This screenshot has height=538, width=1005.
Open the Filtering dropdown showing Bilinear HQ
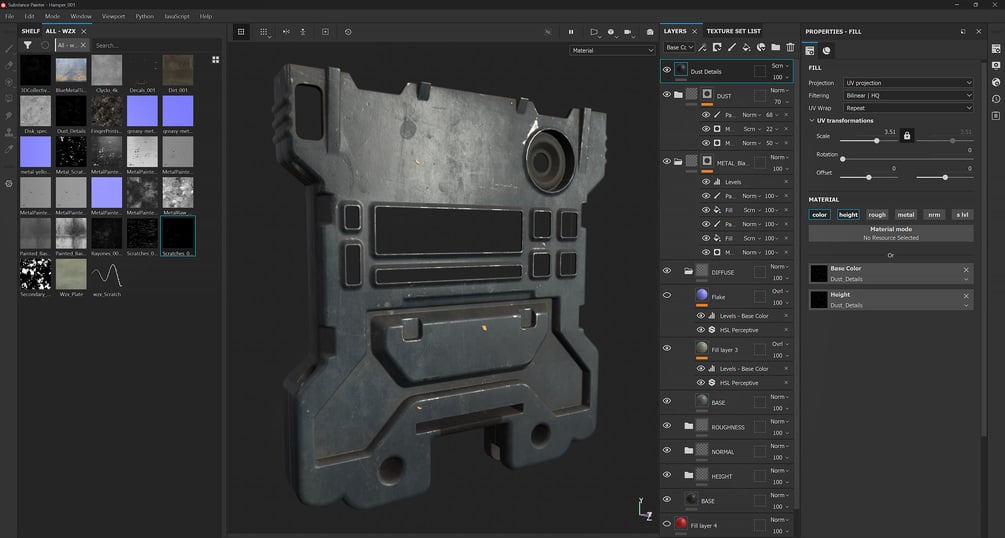point(908,96)
